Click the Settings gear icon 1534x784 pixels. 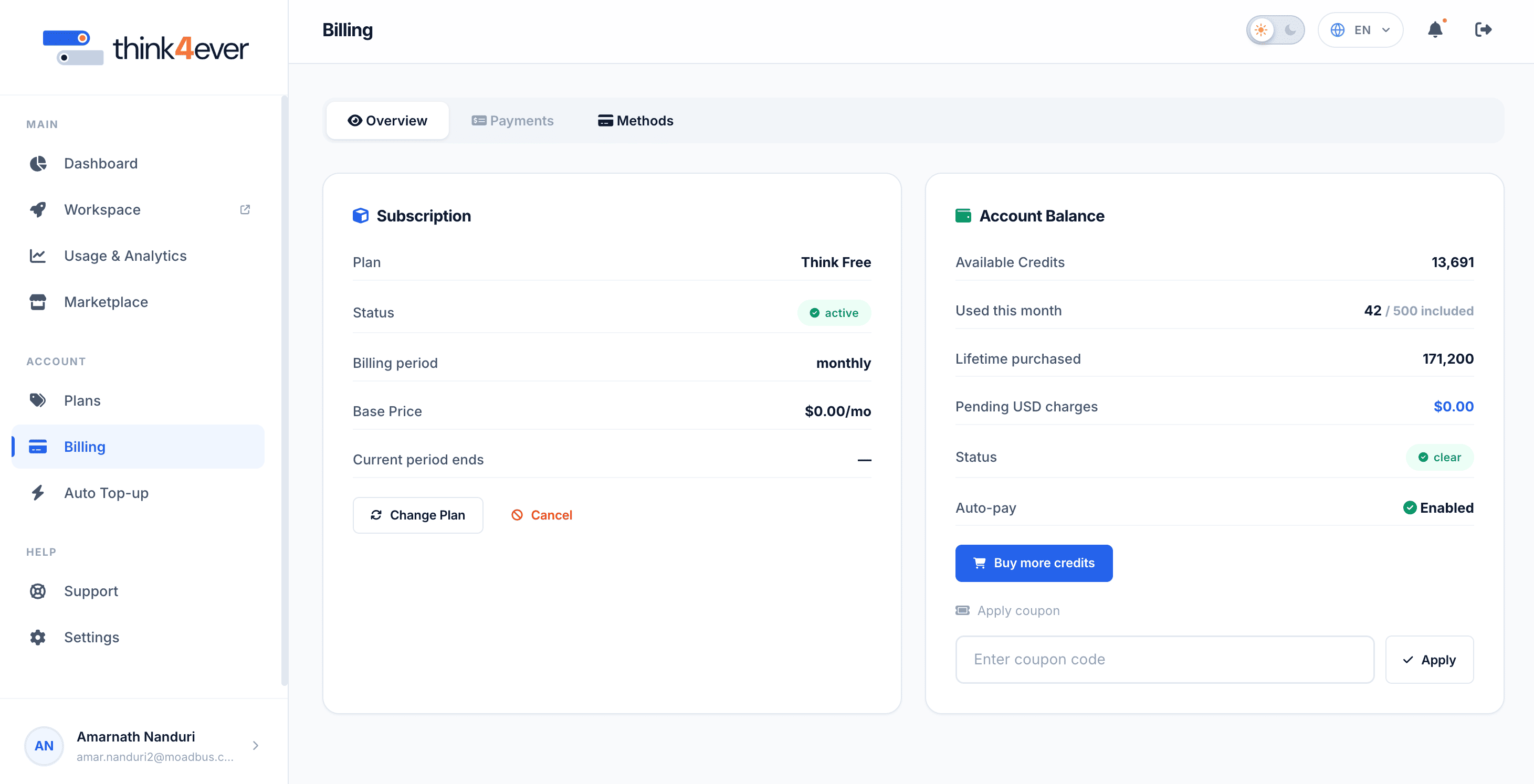click(38, 637)
